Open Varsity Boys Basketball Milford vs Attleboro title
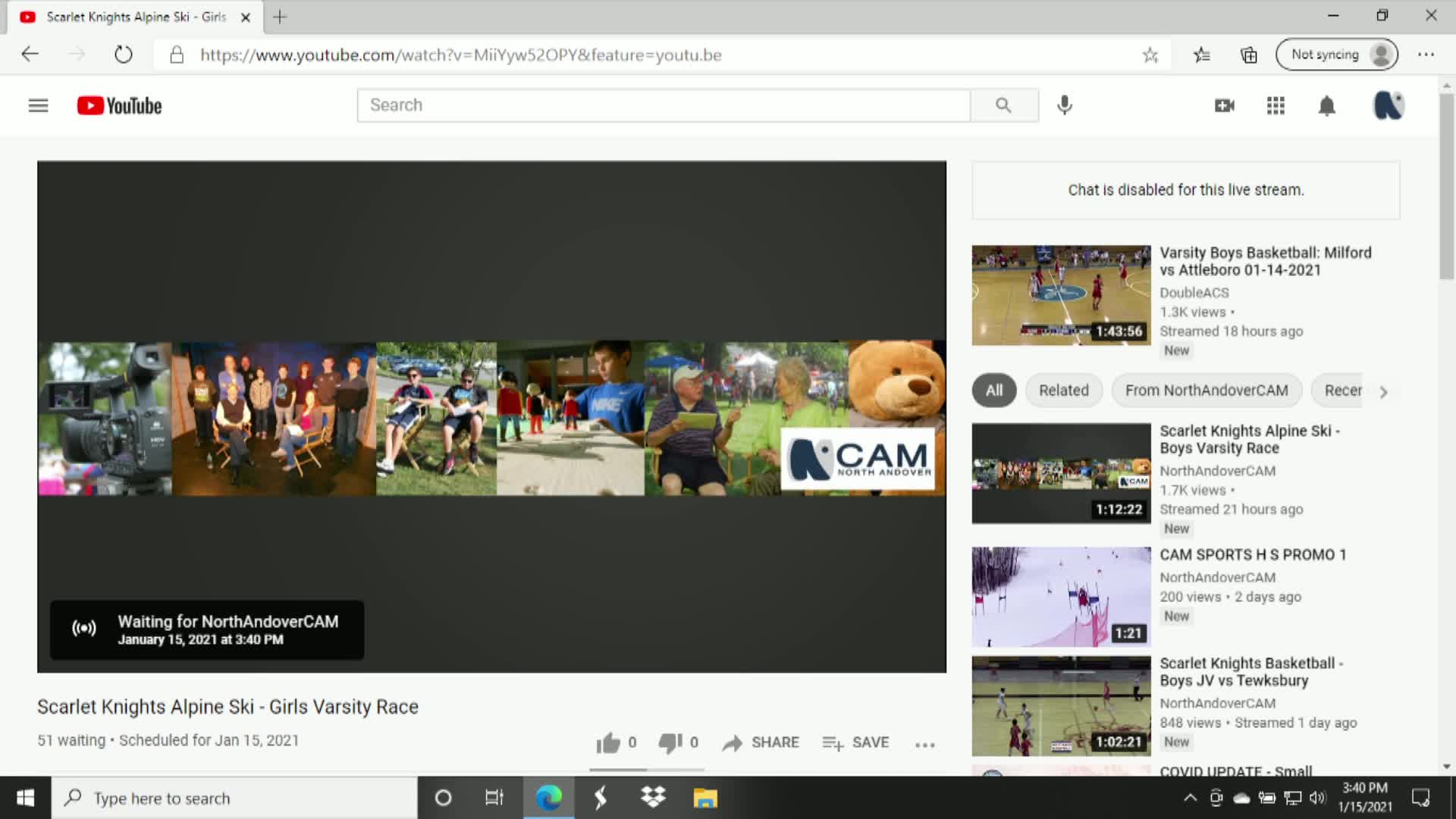1456x819 pixels. [1265, 262]
